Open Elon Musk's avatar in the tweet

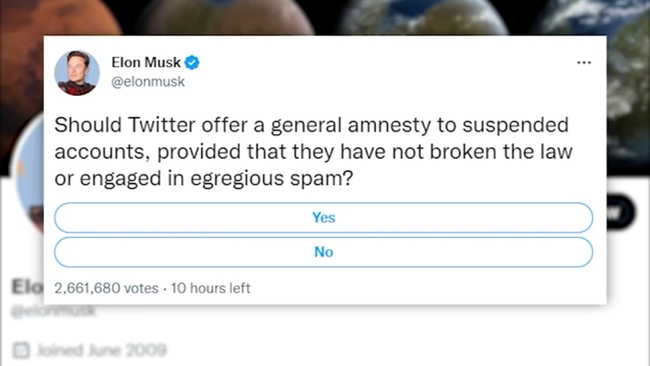tap(77, 73)
